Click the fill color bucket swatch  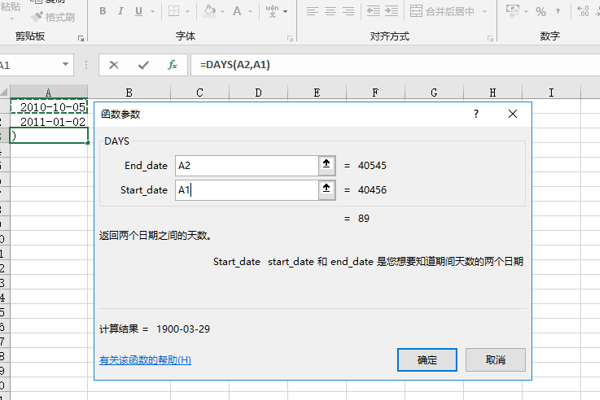(208, 11)
